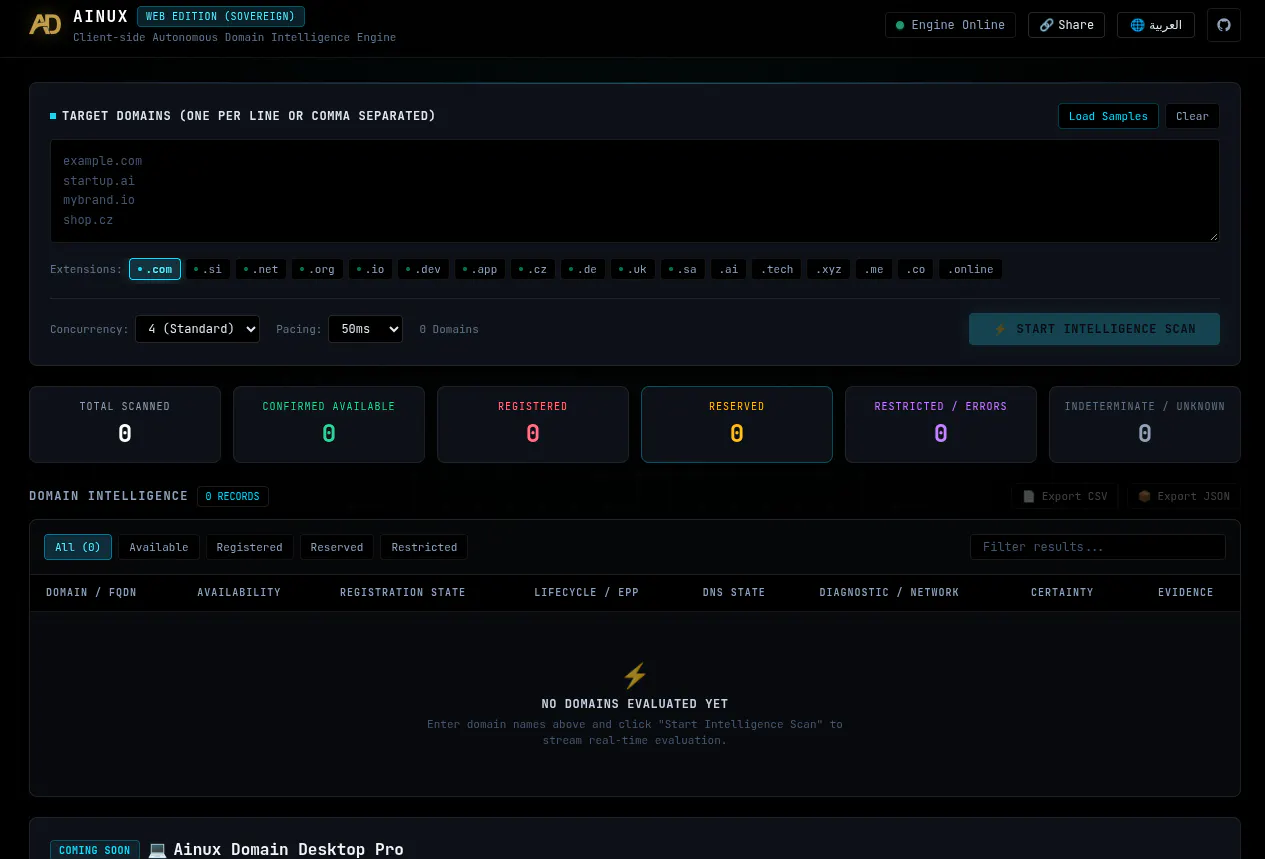
Task: Start the intelligence scan
Action: point(1094,329)
